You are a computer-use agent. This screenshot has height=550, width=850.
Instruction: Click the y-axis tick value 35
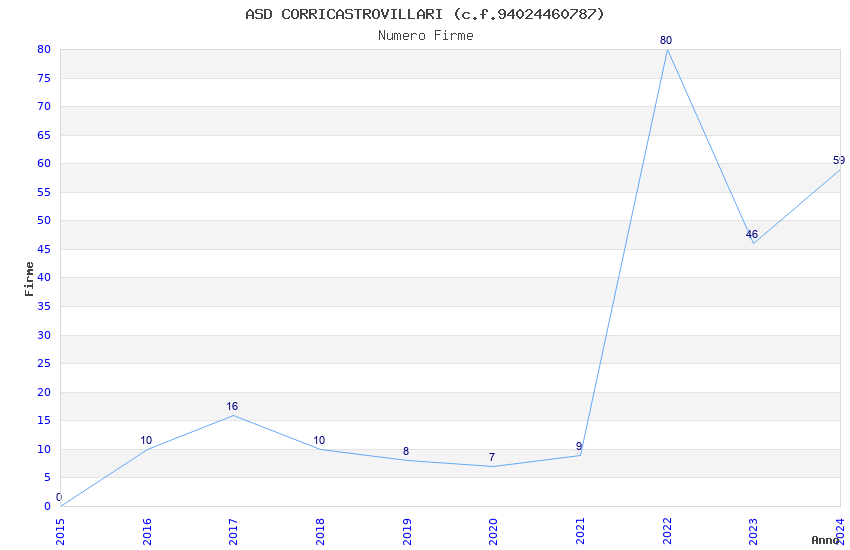click(44, 306)
